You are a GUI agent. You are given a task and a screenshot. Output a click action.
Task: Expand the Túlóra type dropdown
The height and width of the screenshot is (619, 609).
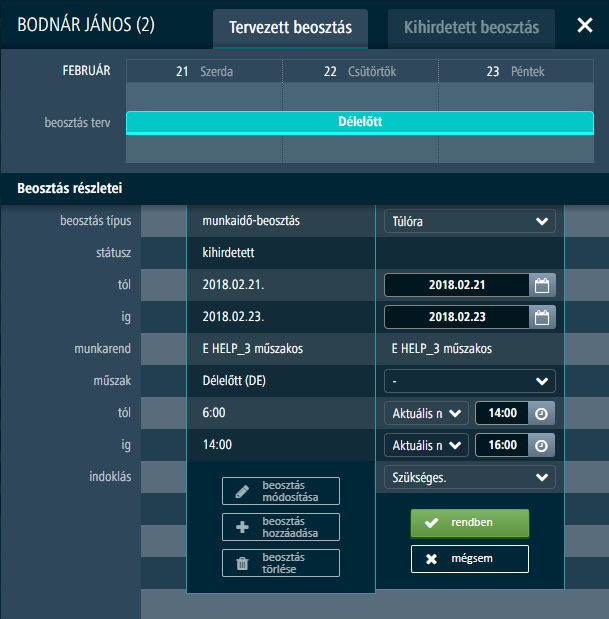(x=470, y=221)
